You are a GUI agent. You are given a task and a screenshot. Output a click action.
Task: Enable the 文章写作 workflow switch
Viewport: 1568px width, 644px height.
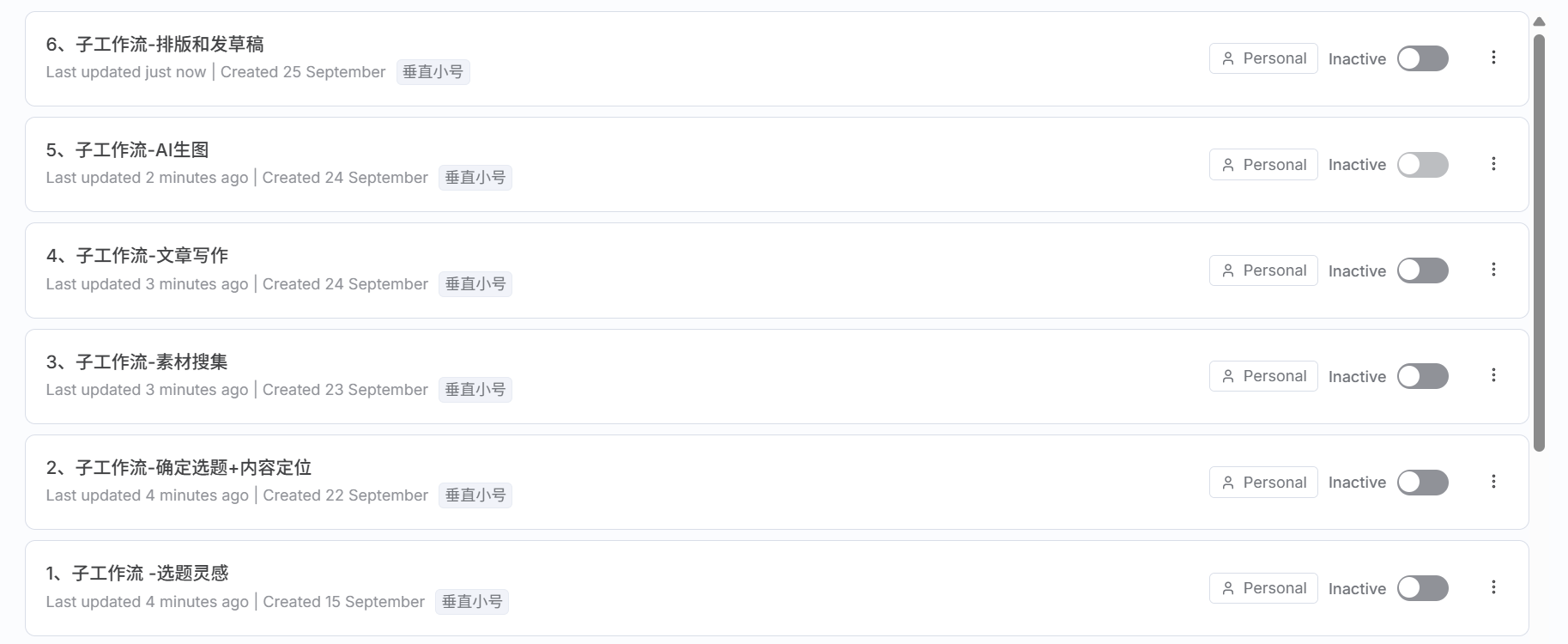click(1422, 270)
